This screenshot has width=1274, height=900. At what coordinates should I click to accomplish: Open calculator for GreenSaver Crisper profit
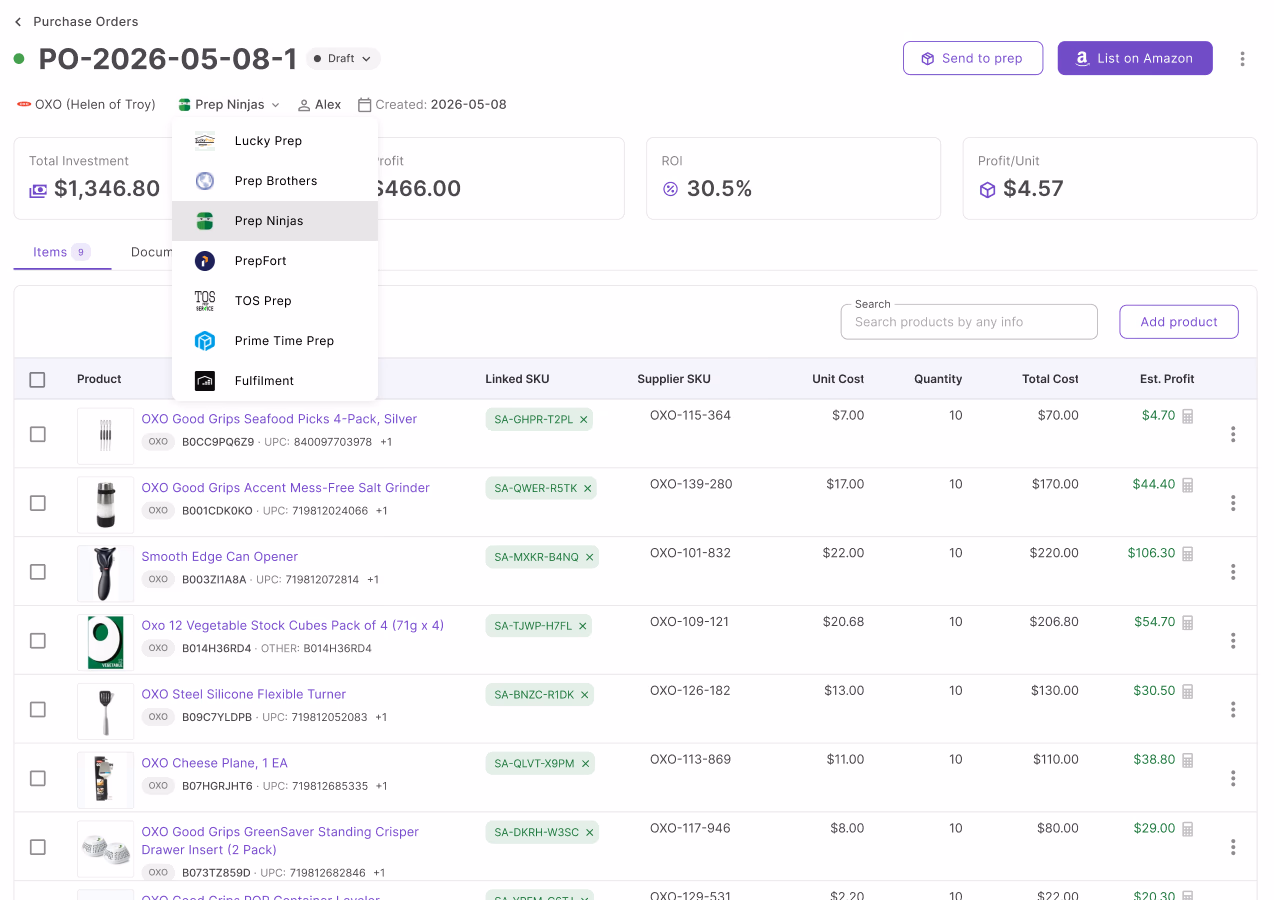1188,830
